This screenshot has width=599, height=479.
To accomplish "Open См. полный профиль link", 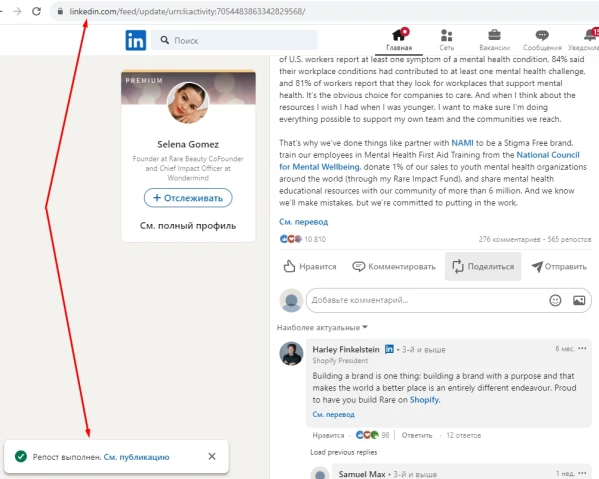I will [x=188, y=226].
